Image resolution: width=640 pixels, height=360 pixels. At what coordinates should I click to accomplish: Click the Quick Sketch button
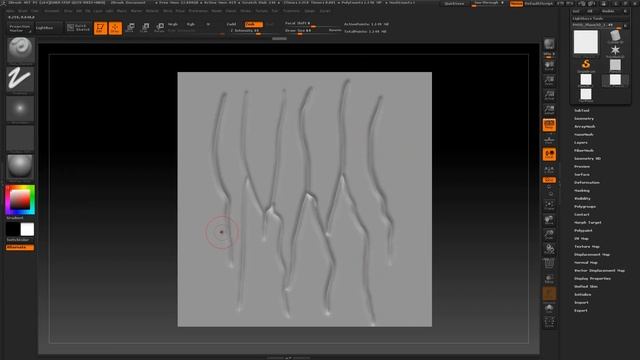tap(78, 28)
